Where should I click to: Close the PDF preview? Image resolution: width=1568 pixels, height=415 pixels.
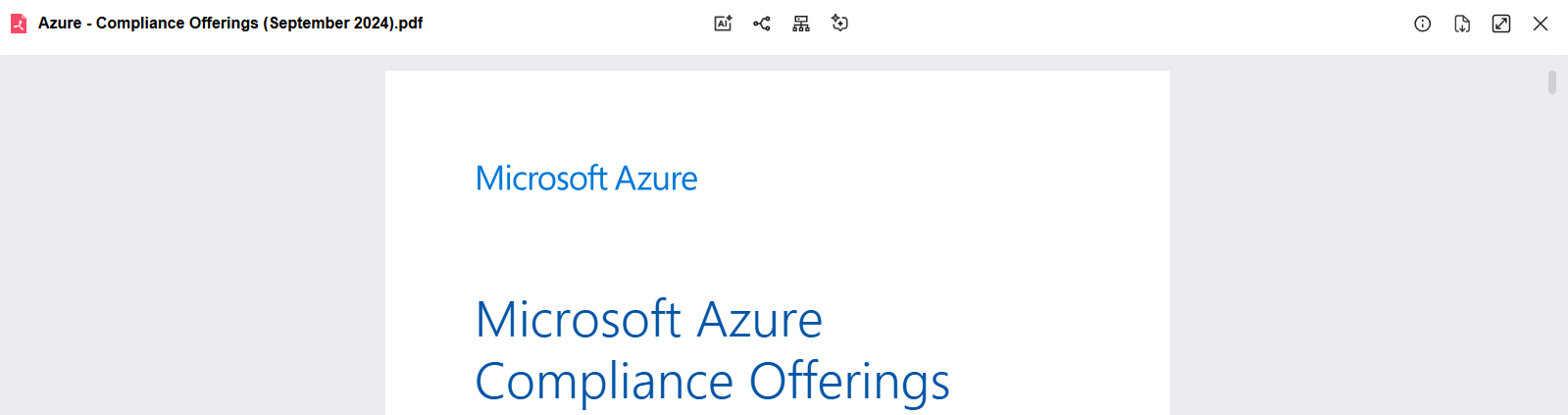pyautogui.click(x=1541, y=24)
